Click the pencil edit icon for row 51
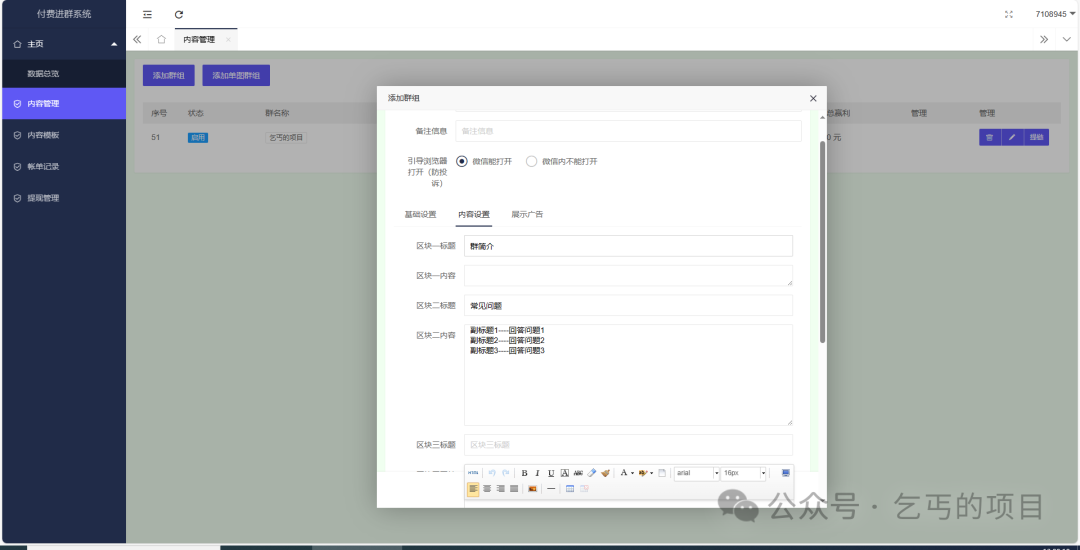The width and height of the screenshot is (1080, 550). [x=1012, y=138]
